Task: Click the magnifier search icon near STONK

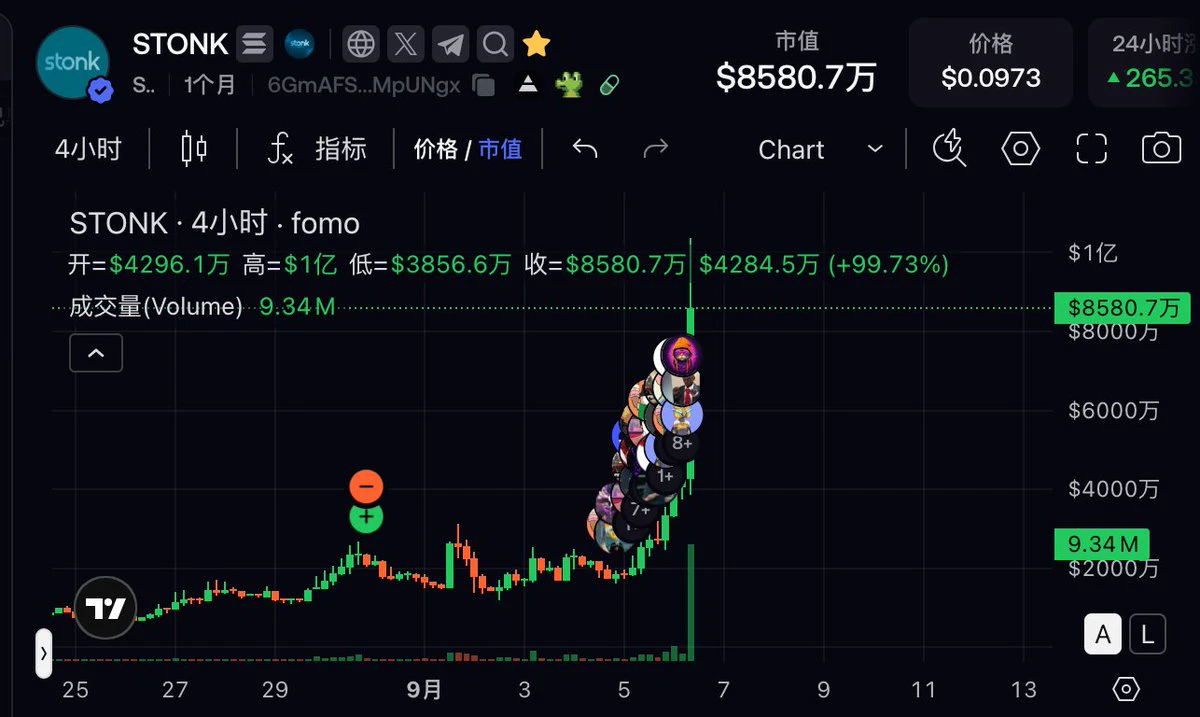Action: coord(494,44)
